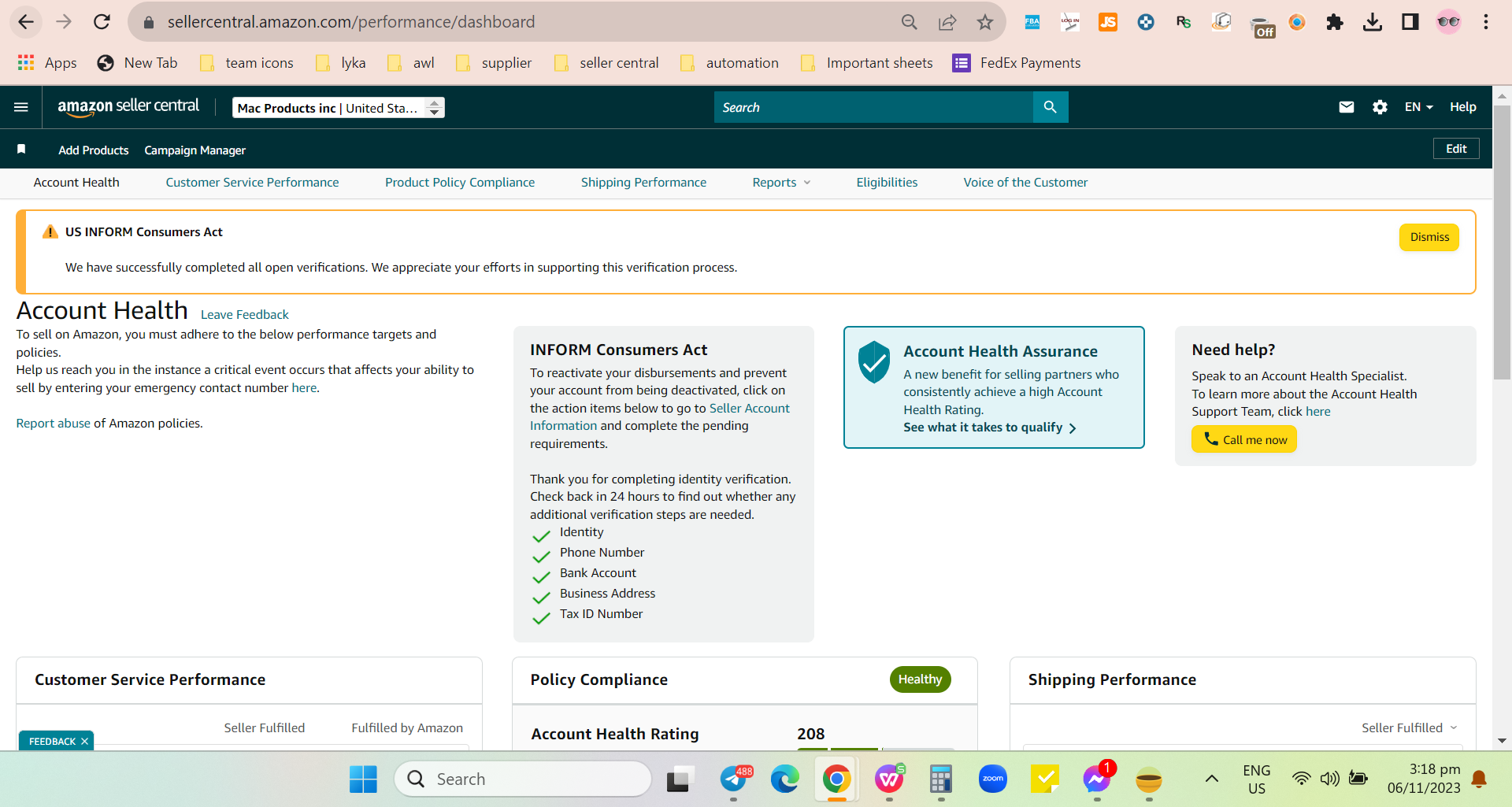The height and width of the screenshot is (807, 1512).
Task: Open the browser share icon
Action: (947, 22)
